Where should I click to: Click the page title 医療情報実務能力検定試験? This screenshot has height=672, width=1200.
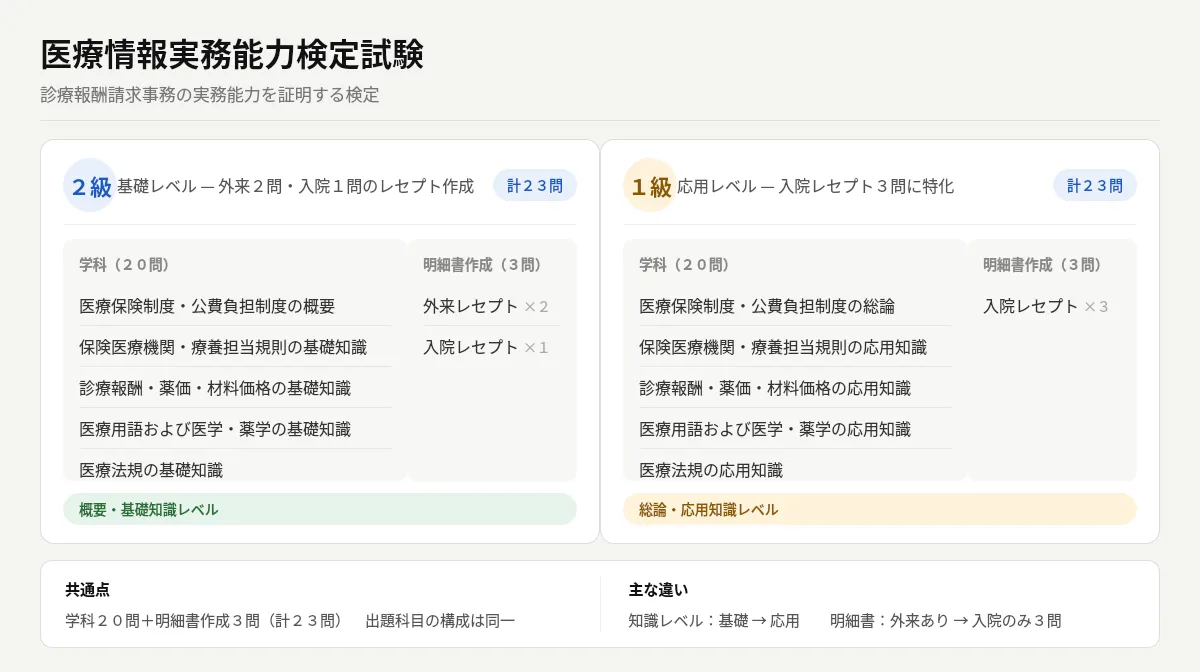pyautogui.click(x=232, y=55)
